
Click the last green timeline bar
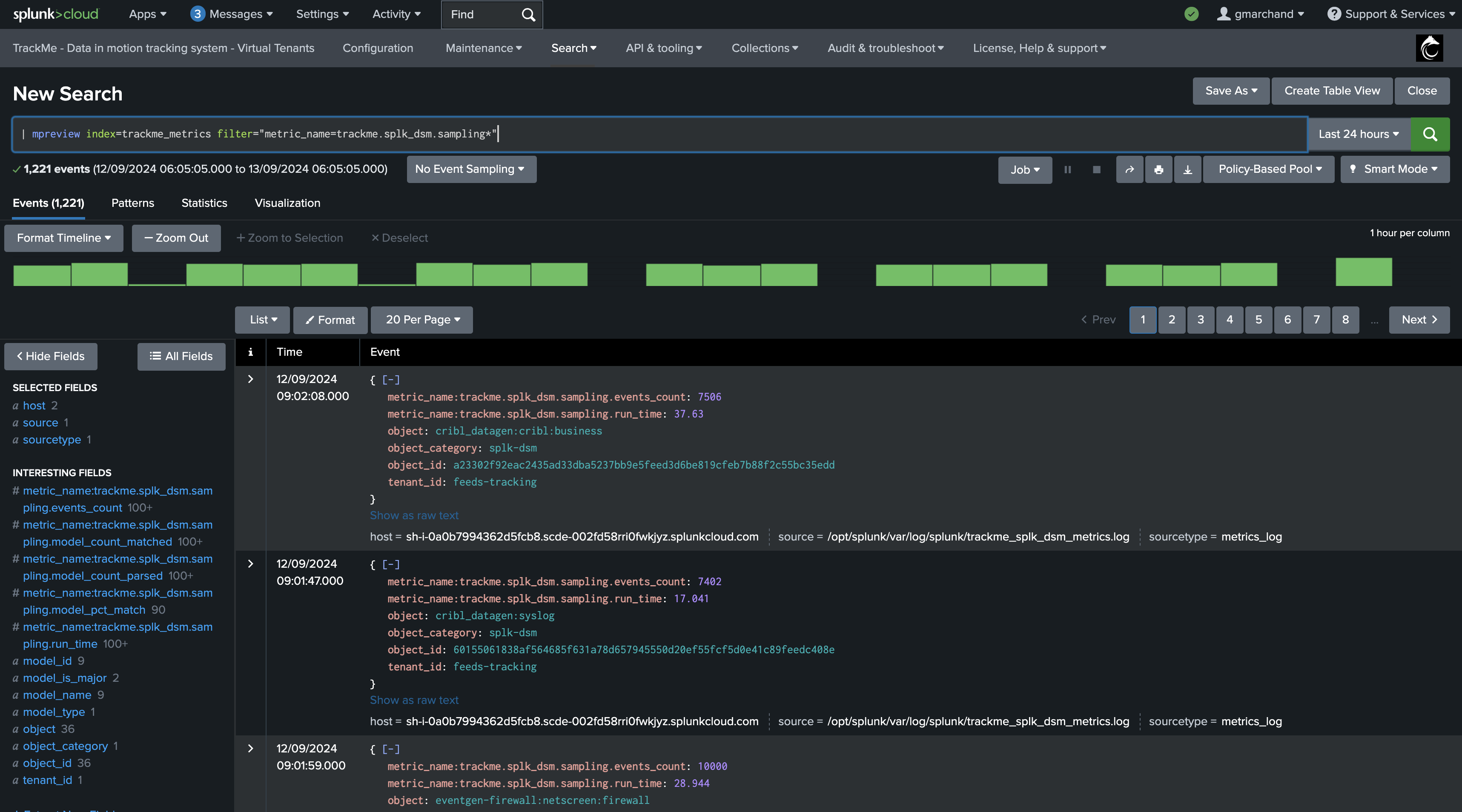point(1363,272)
